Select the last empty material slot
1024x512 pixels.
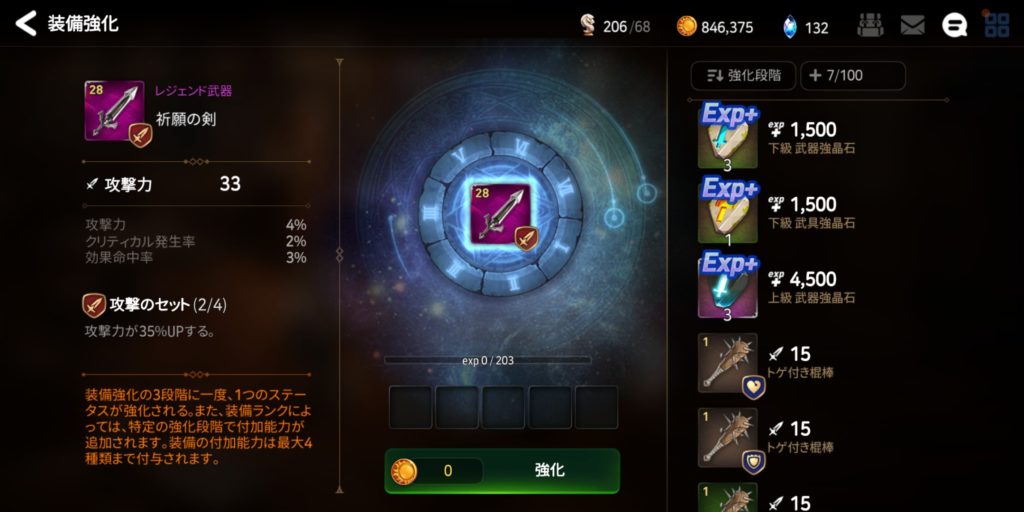click(596, 407)
